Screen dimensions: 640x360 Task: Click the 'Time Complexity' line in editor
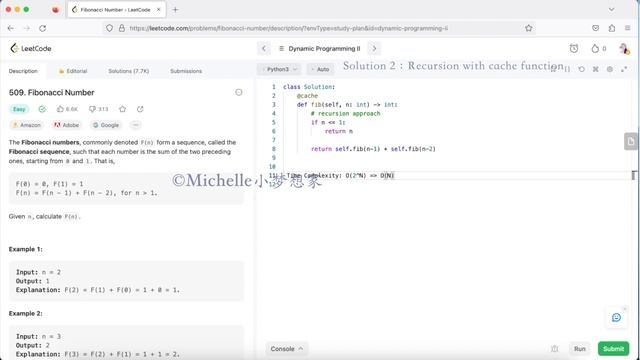340,176
